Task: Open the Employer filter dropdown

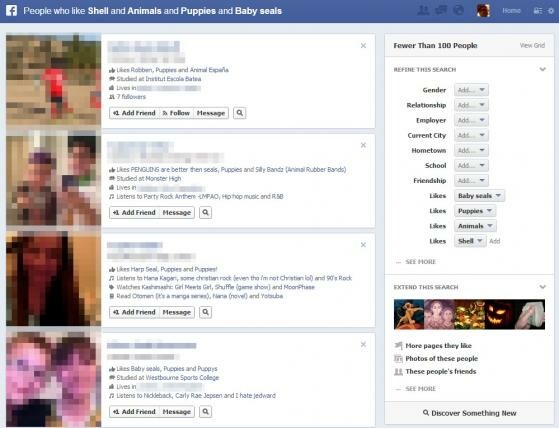Action: pyautogui.click(x=471, y=120)
